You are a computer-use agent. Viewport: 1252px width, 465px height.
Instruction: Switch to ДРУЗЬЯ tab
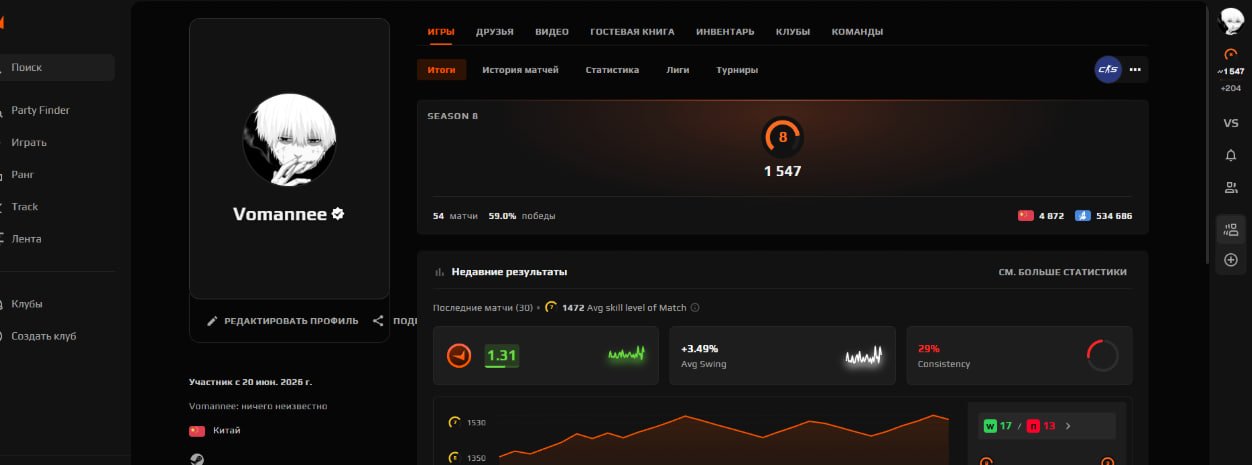tap(495, 32)
